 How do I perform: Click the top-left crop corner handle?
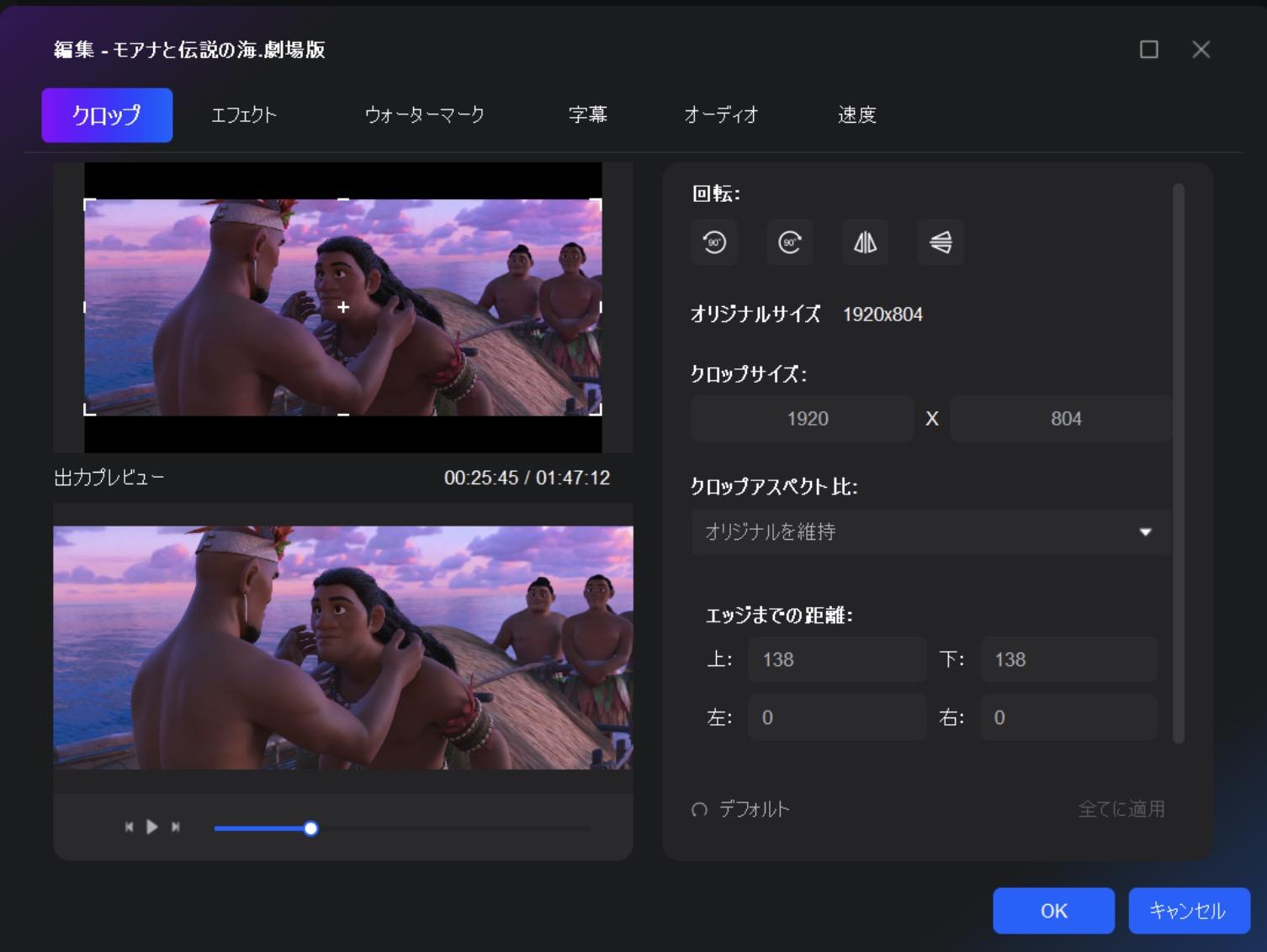click(89, 204)
